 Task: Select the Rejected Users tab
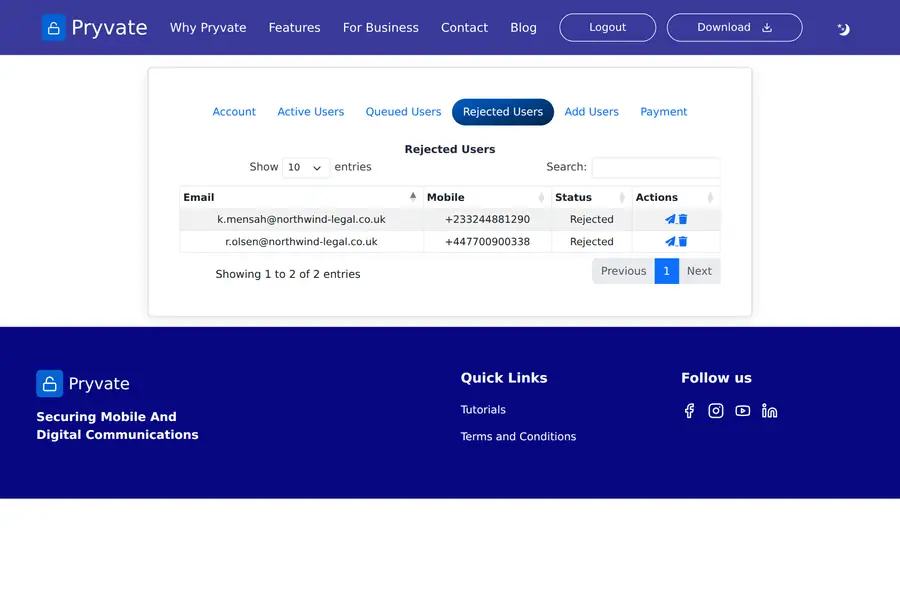503,112
